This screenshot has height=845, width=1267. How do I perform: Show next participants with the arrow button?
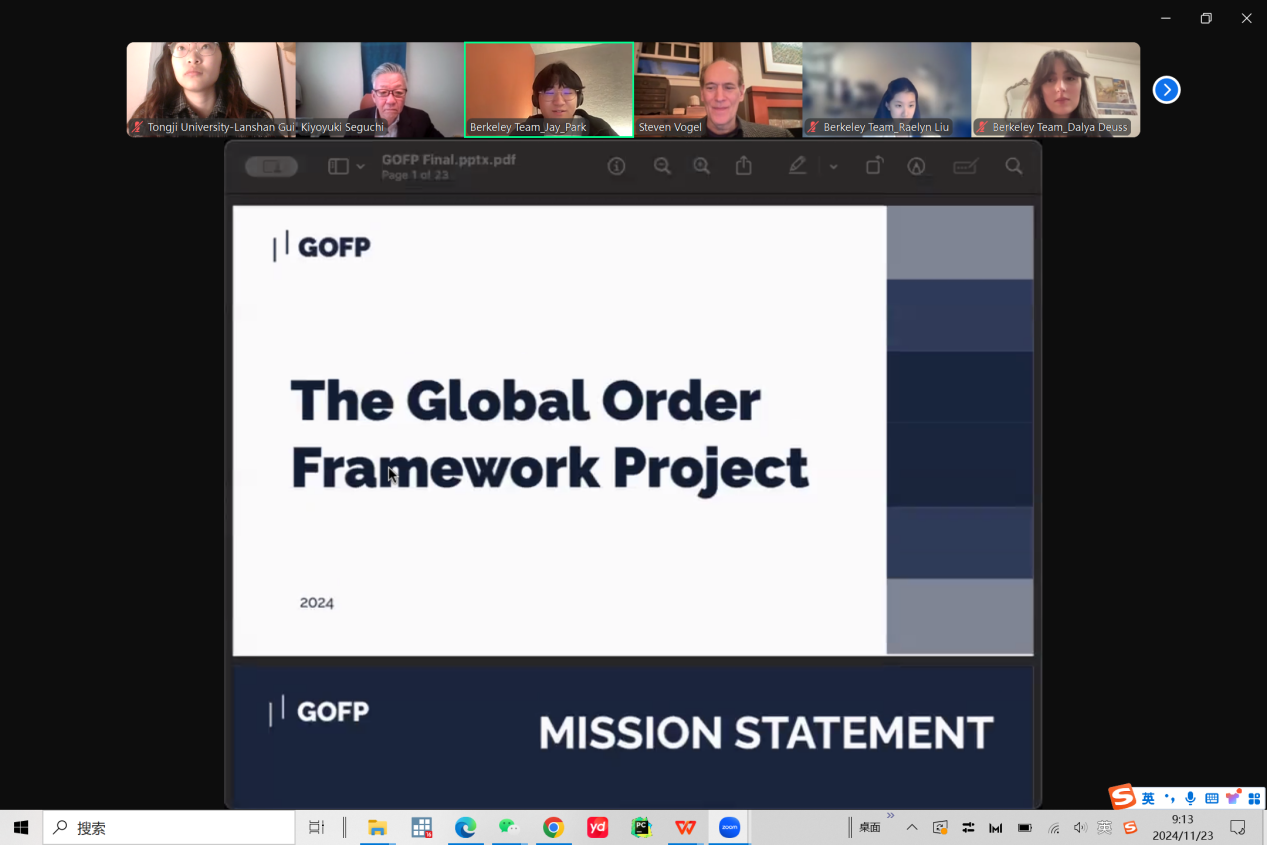pyautogui.click(x=1166, y=90)
